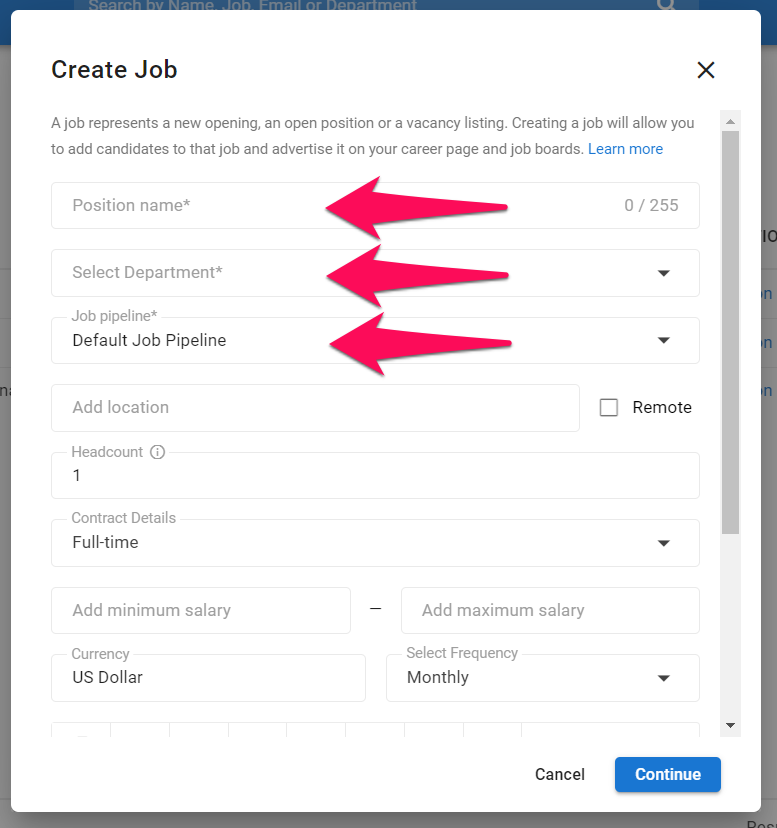The height and width of the screenshot is (828, 777).
Task: Click the maximum salary field
Action: click(550, 610)
